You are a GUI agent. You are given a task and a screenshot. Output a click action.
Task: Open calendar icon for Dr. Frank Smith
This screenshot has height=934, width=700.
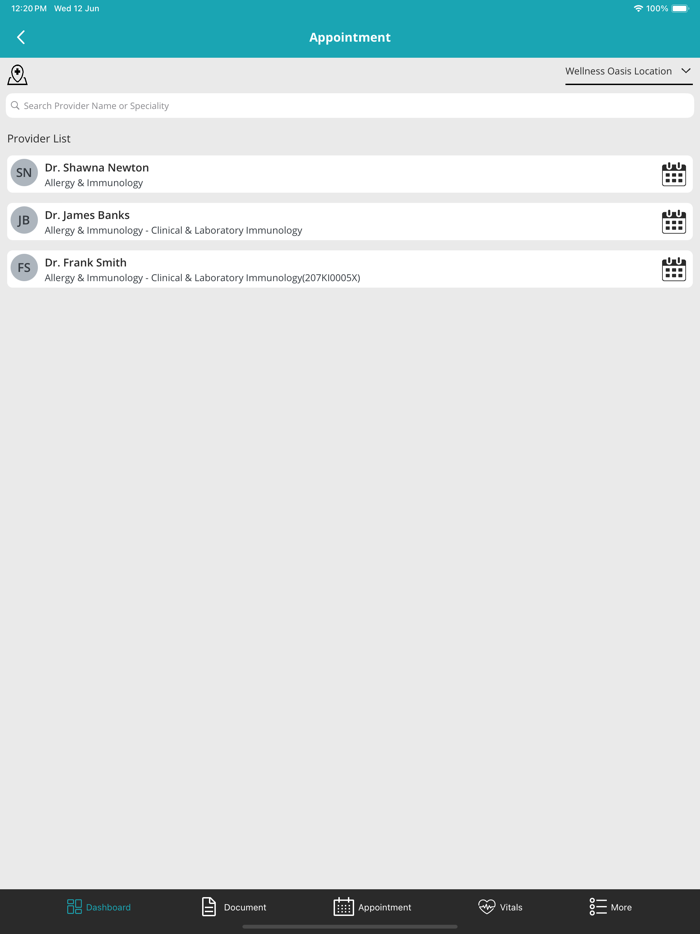(x=674, y=268)
